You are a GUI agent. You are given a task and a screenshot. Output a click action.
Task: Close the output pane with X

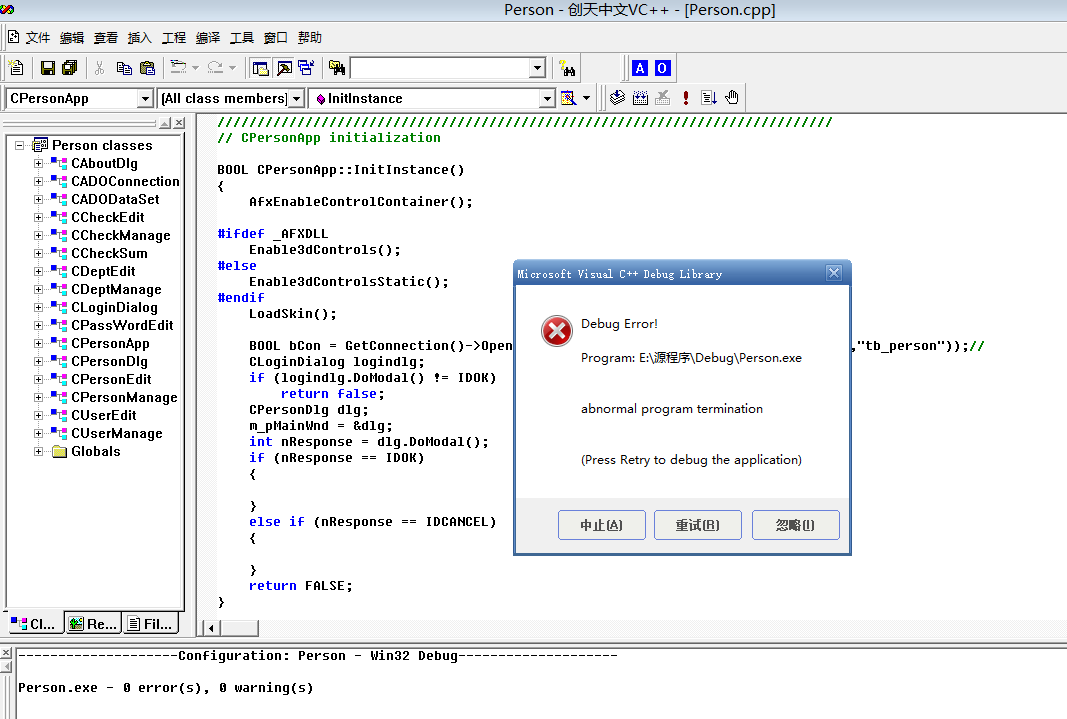pos(6,653)
